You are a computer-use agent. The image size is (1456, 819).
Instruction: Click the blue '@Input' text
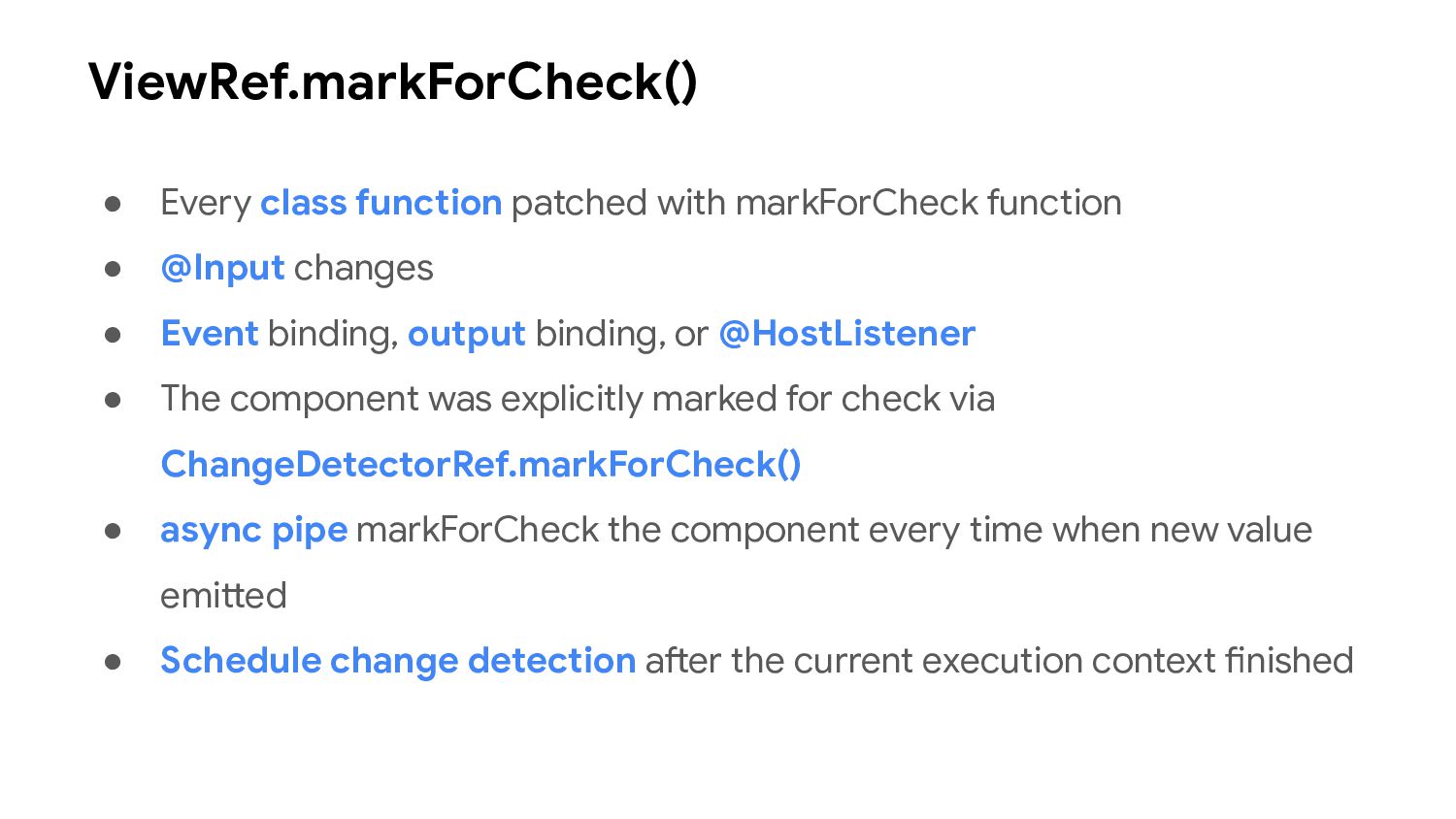pyautogui.click(x=222, y=268)
